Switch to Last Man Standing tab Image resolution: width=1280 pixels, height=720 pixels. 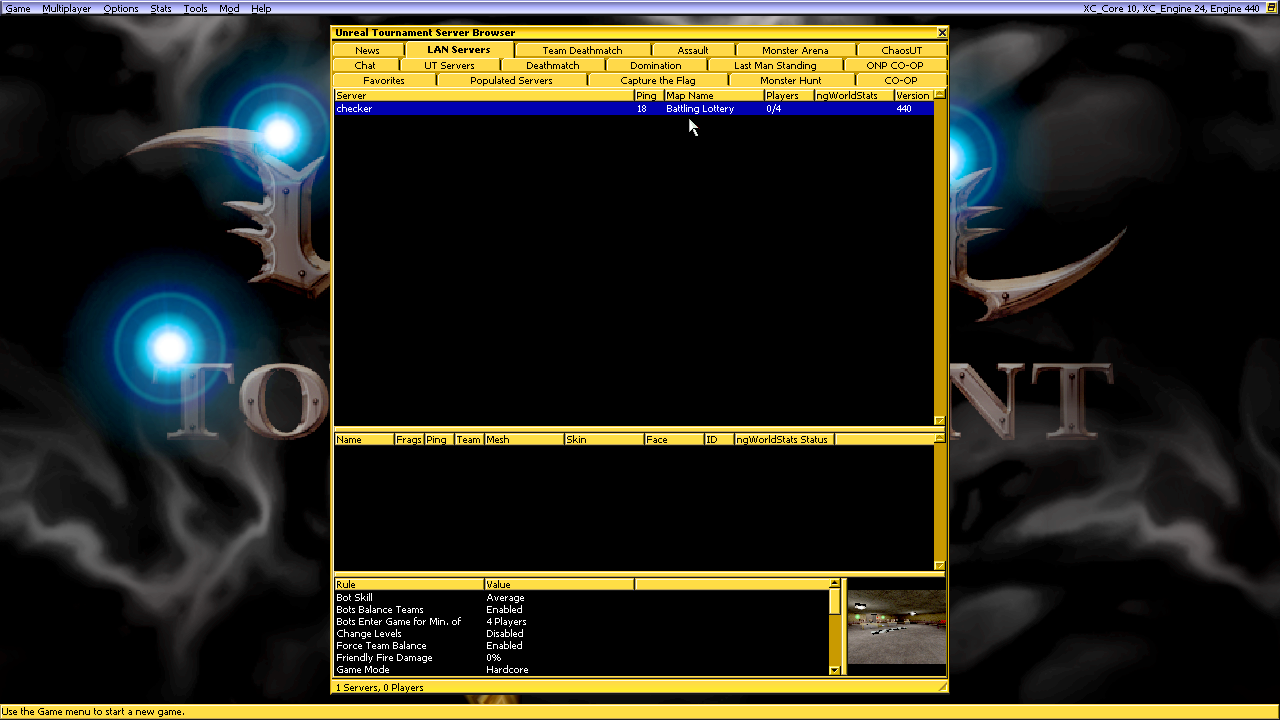tap(775, 65)
